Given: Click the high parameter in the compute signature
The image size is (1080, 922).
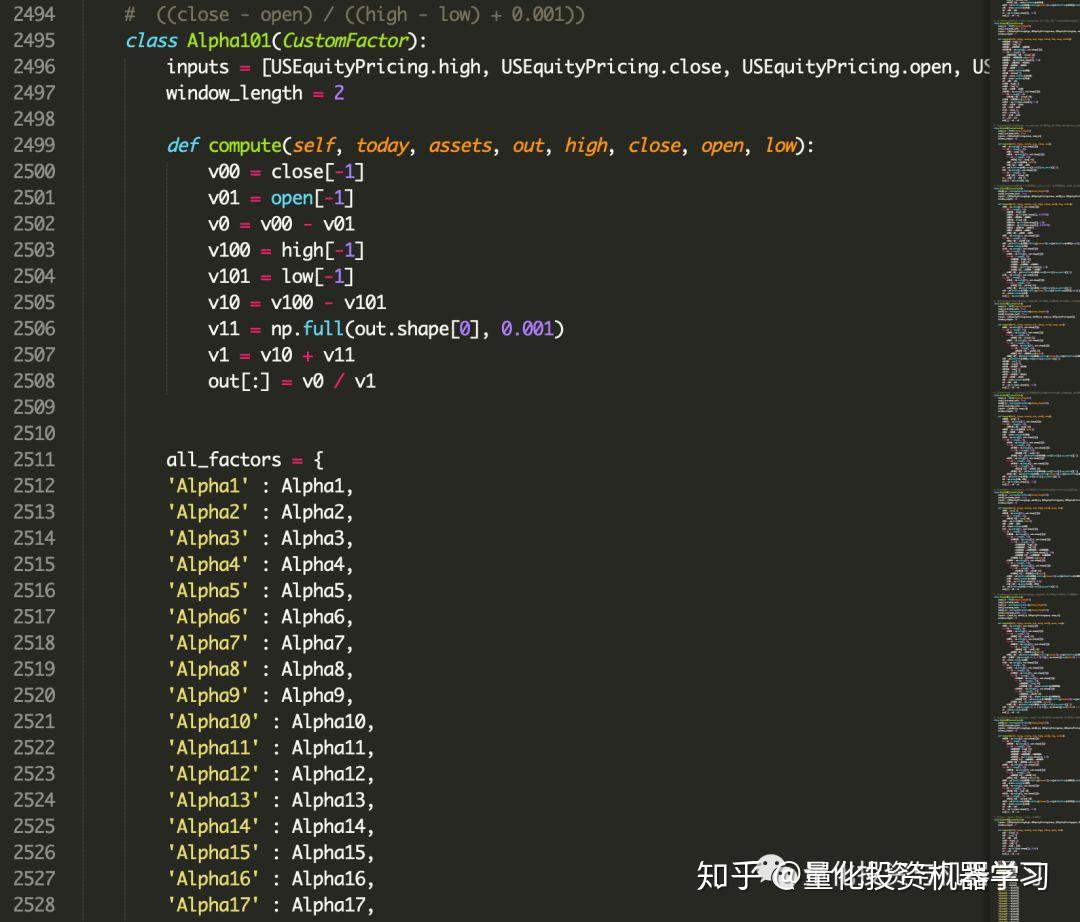Looking at the screenshot, I should tap(585, 145).
